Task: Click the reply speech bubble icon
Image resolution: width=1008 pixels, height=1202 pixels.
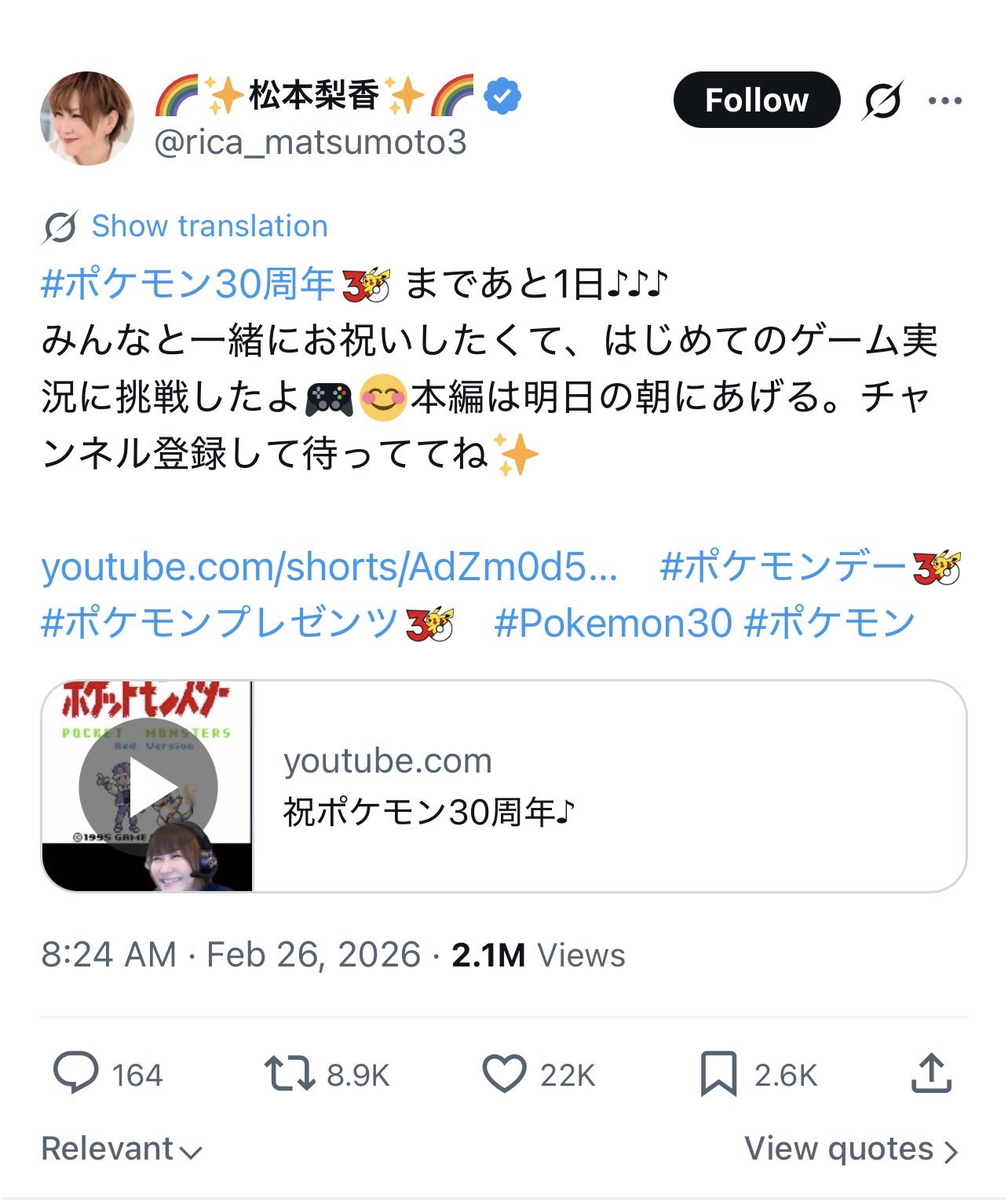Action: pos(75,1072)
